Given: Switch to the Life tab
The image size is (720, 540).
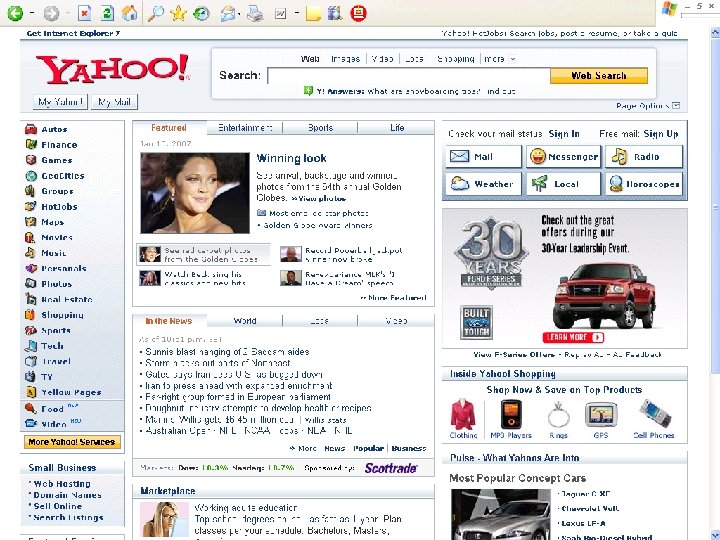Looking at the screenshot, I should [397, 128].
